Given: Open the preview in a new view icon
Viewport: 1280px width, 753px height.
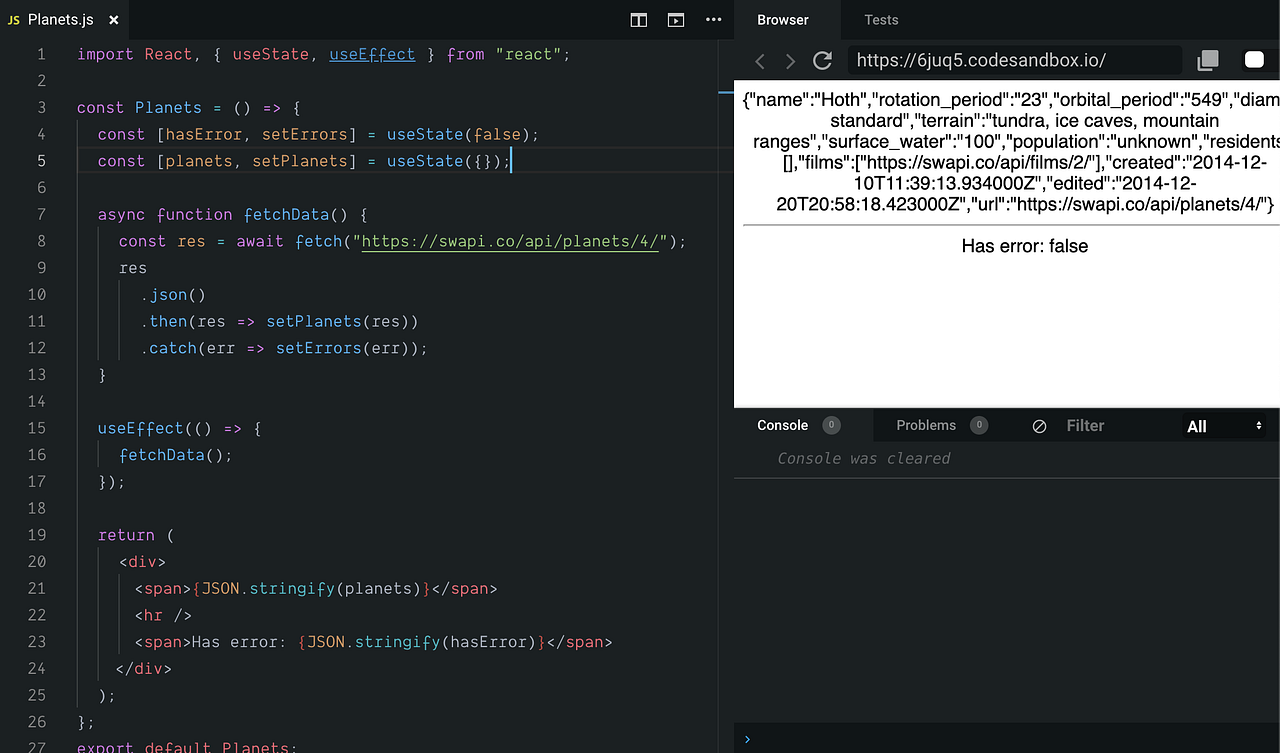Looking at the screenshot, I should coord(676,20).
